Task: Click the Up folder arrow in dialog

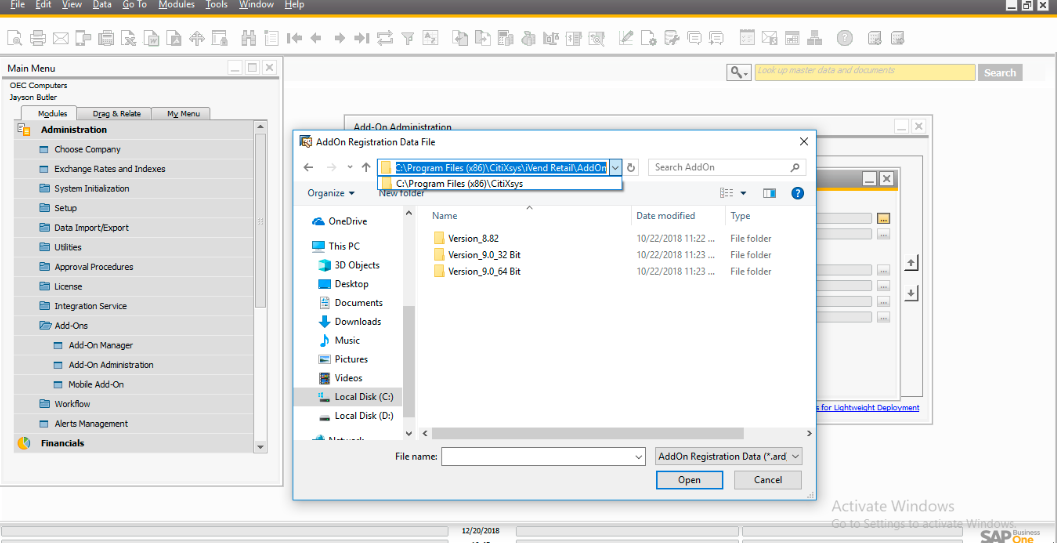Action: (x=366, y=167)
